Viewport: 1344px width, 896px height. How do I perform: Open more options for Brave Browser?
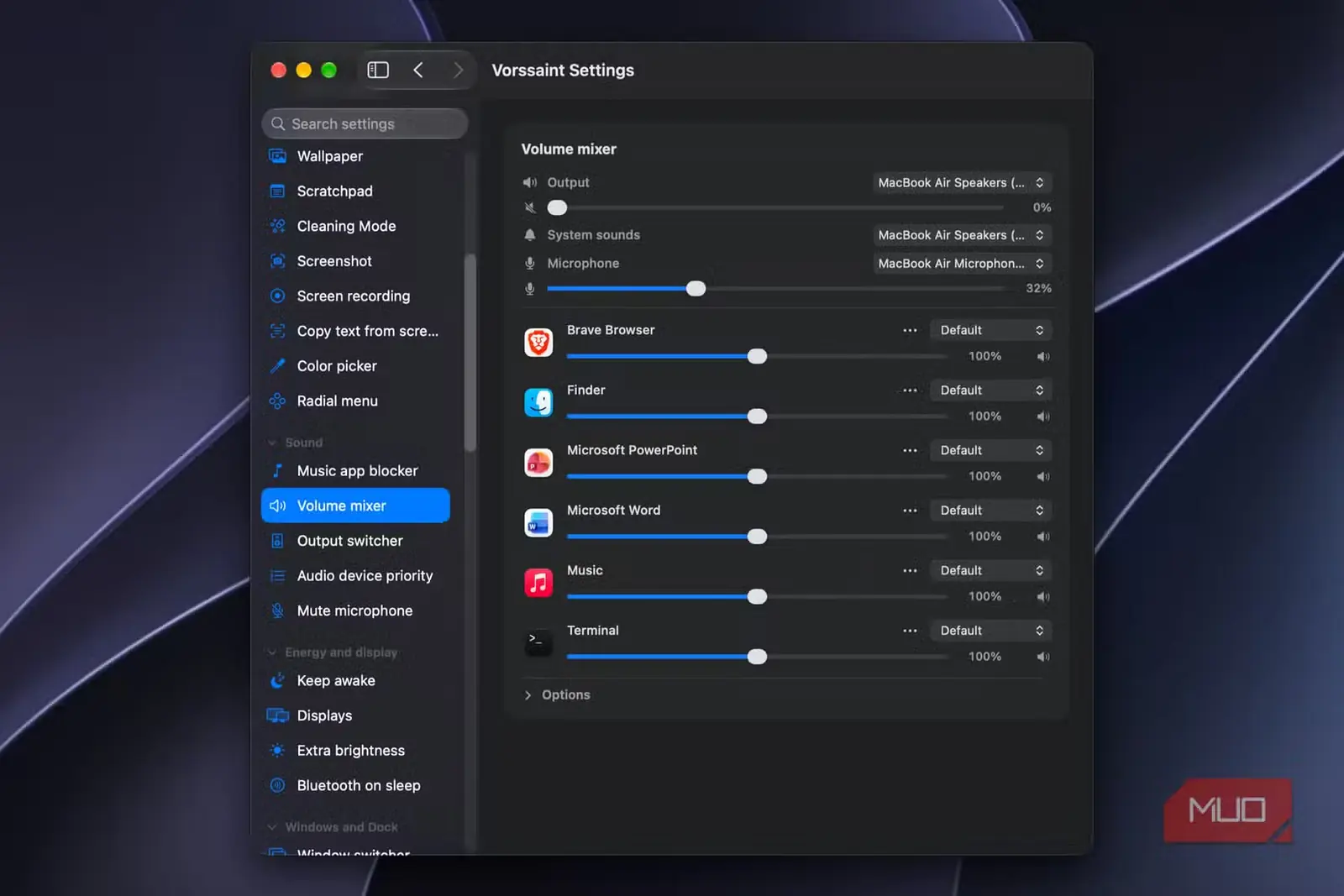[x=910, y=330]
